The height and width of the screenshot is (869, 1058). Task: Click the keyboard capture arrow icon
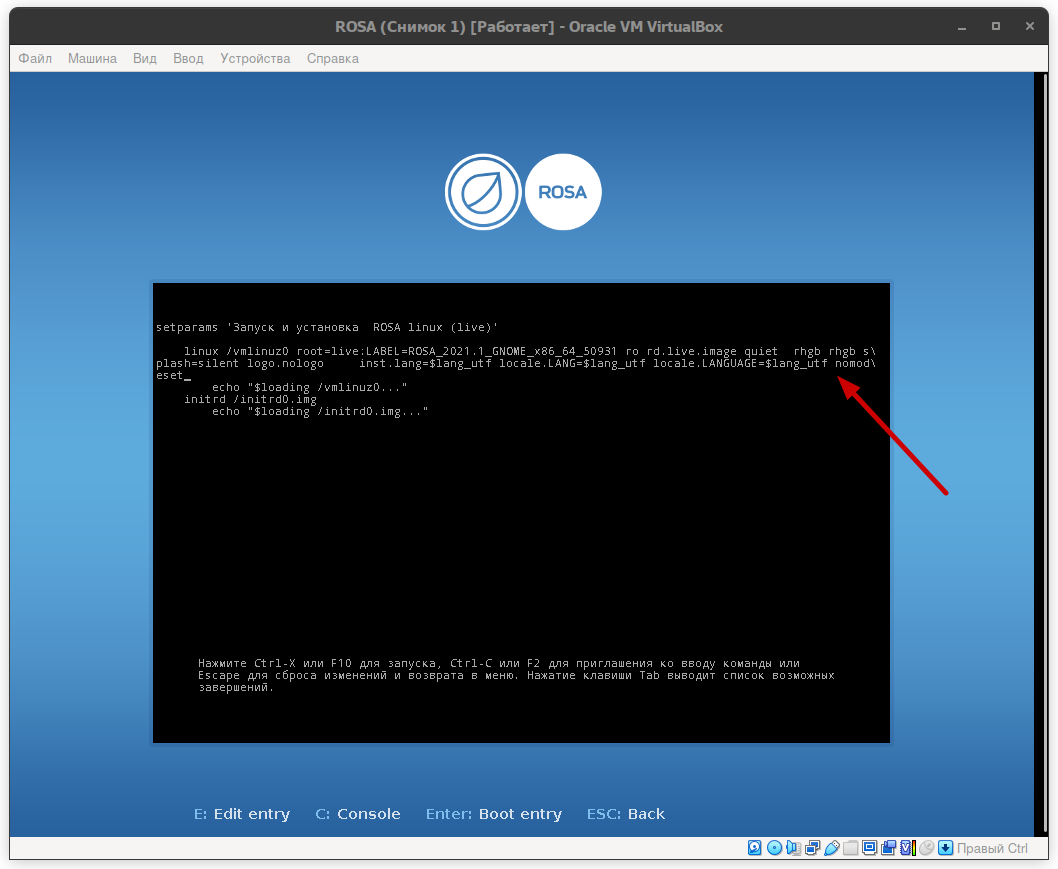tap(945, 847)
